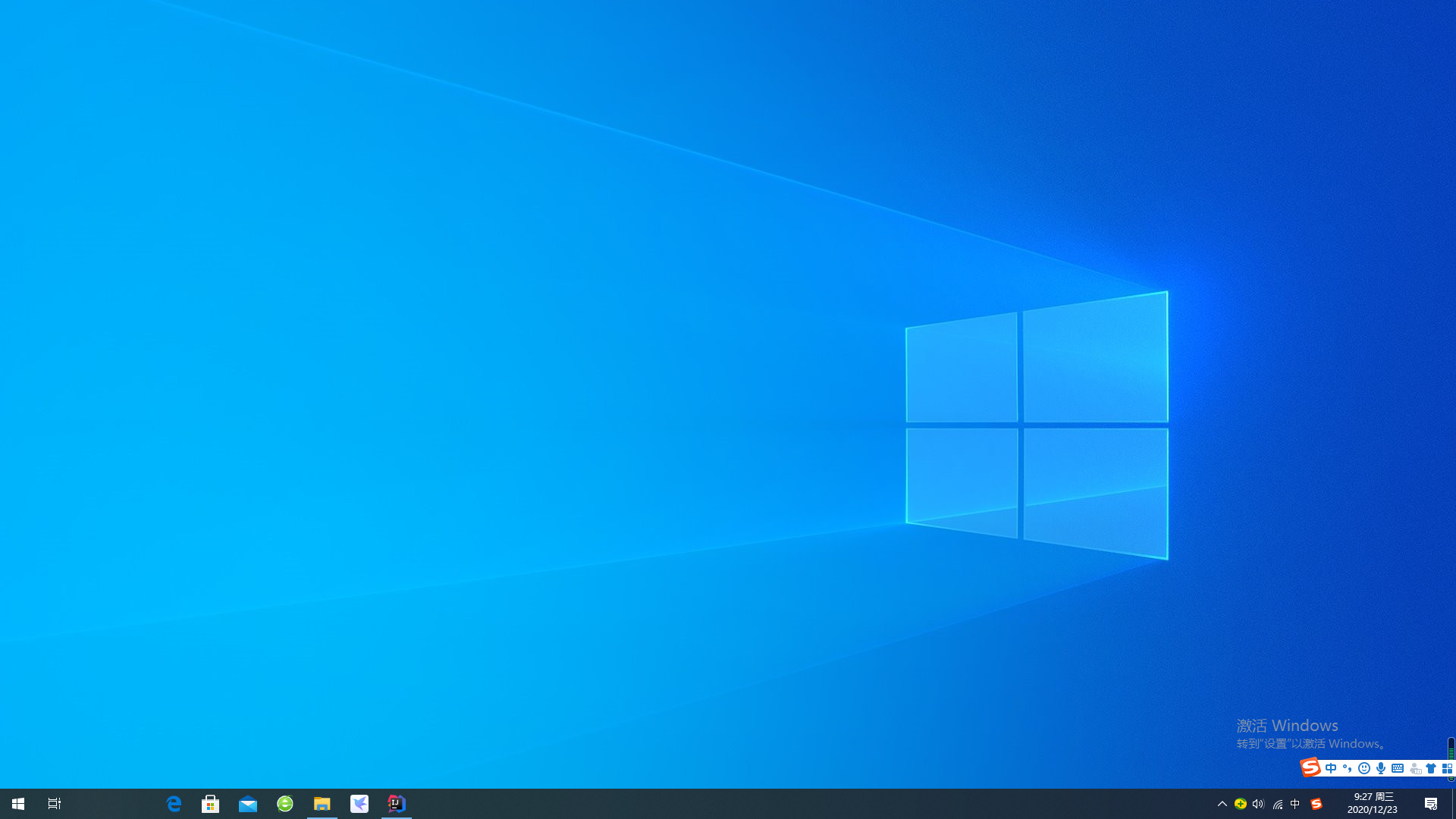Switch to the IntelliJ IDEA window
Screen dimensions: 1456x819
tap(397, 804)
